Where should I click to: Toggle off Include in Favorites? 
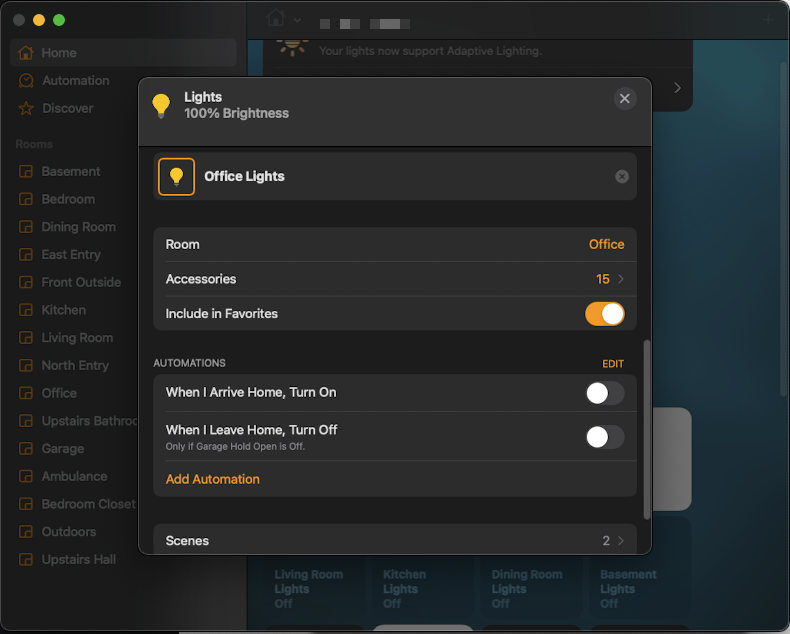click(604, 314)
